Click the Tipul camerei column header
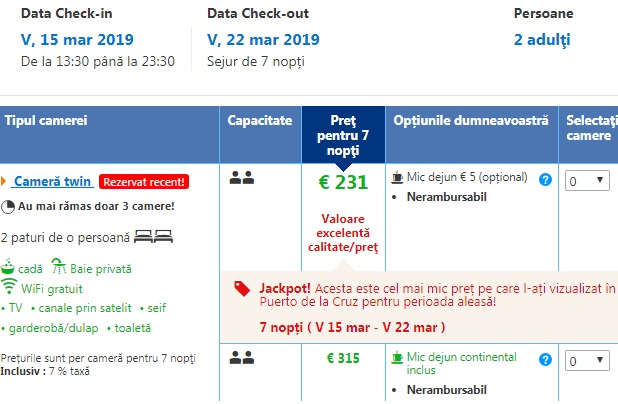 [46, 120]
